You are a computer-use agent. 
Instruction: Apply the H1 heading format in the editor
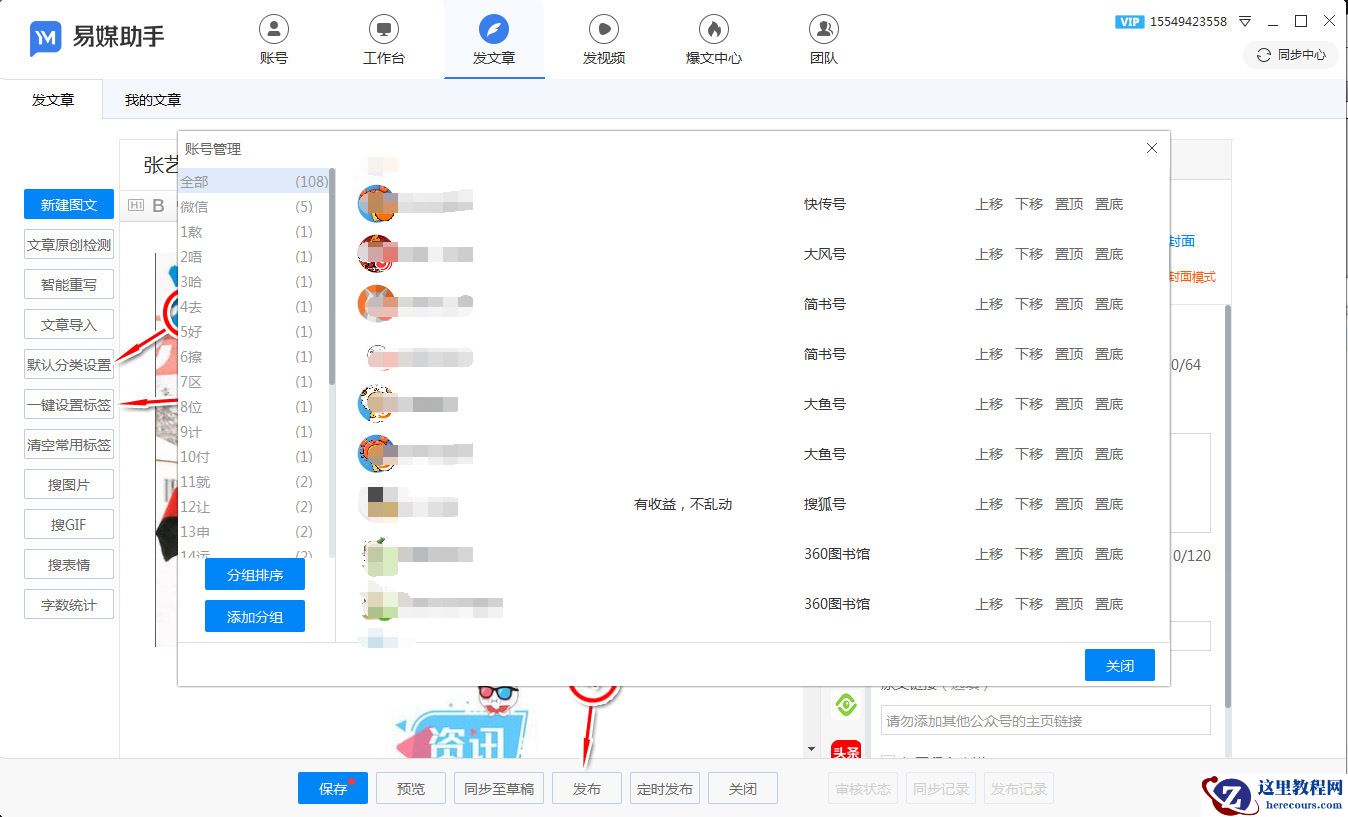pyautogui.click(x=137, y=206)
